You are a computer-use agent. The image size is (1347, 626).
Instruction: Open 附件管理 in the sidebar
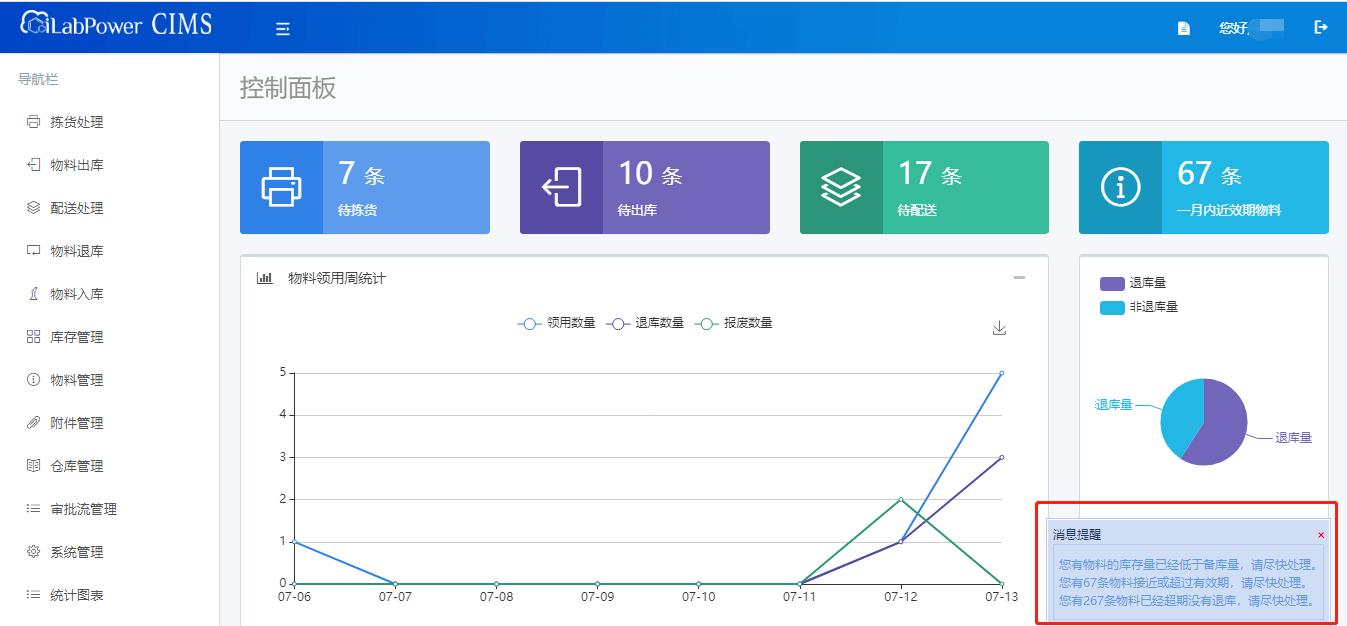[x=77, y=423]
